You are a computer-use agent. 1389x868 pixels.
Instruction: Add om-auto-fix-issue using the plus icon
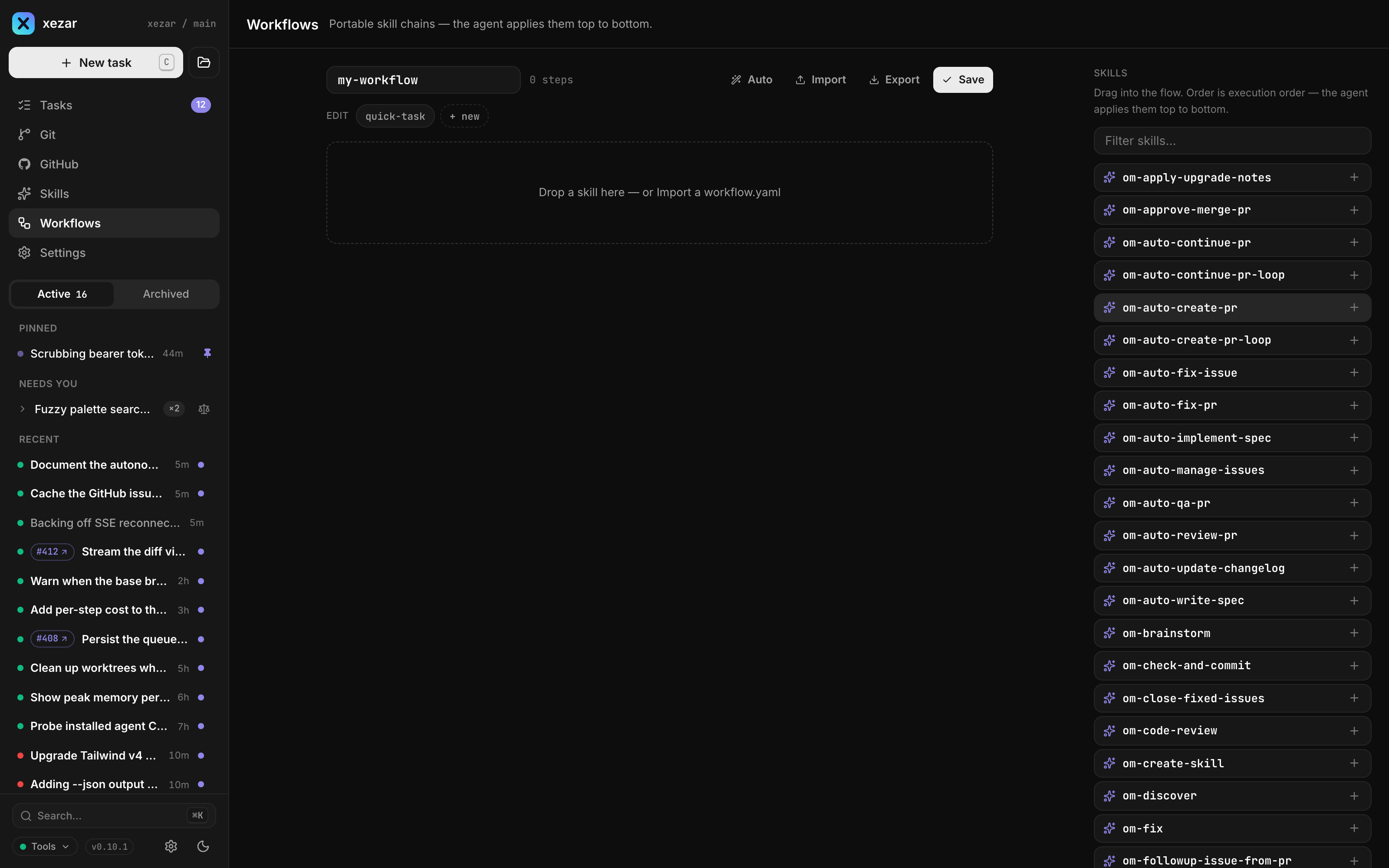coord(1354,372)
